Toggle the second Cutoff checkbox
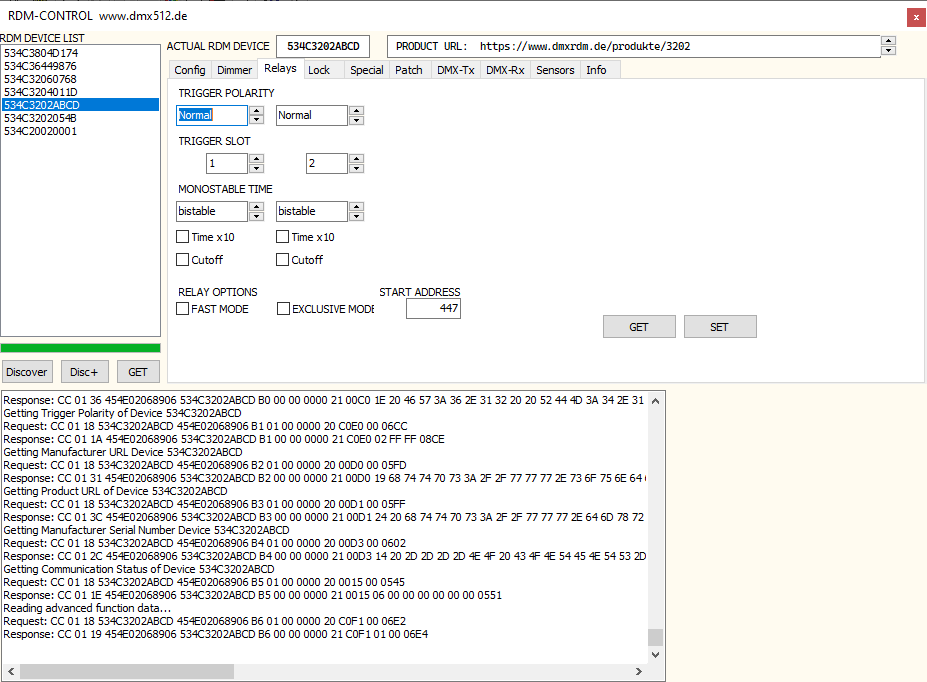The width and height of the screenshot is (927, 682). (x=283, y=260)
